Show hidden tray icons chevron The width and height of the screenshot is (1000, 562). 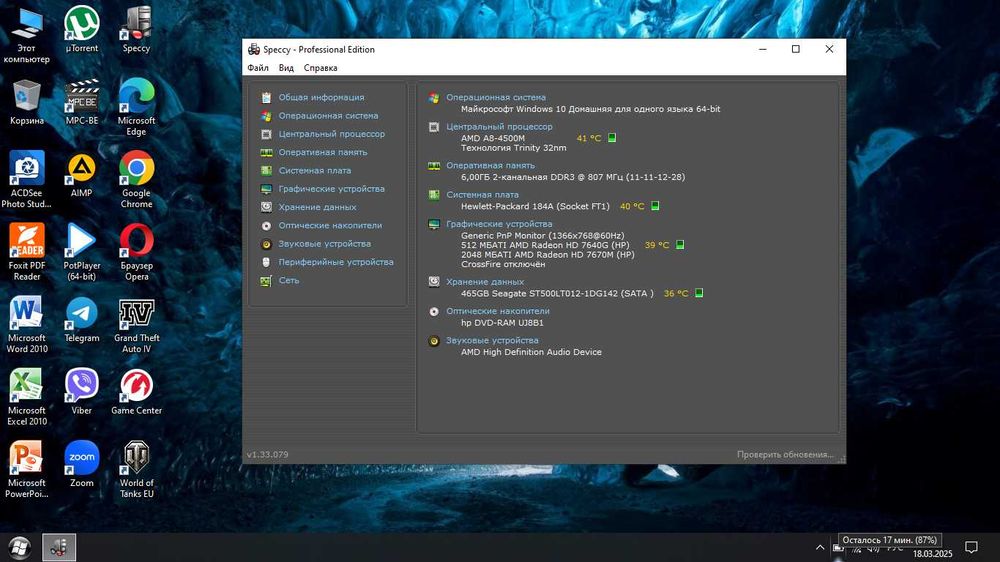(x=820, y=547)
